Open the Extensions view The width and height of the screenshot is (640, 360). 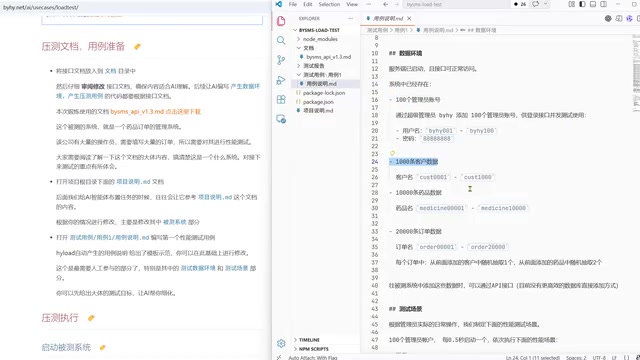click(281, 100)
